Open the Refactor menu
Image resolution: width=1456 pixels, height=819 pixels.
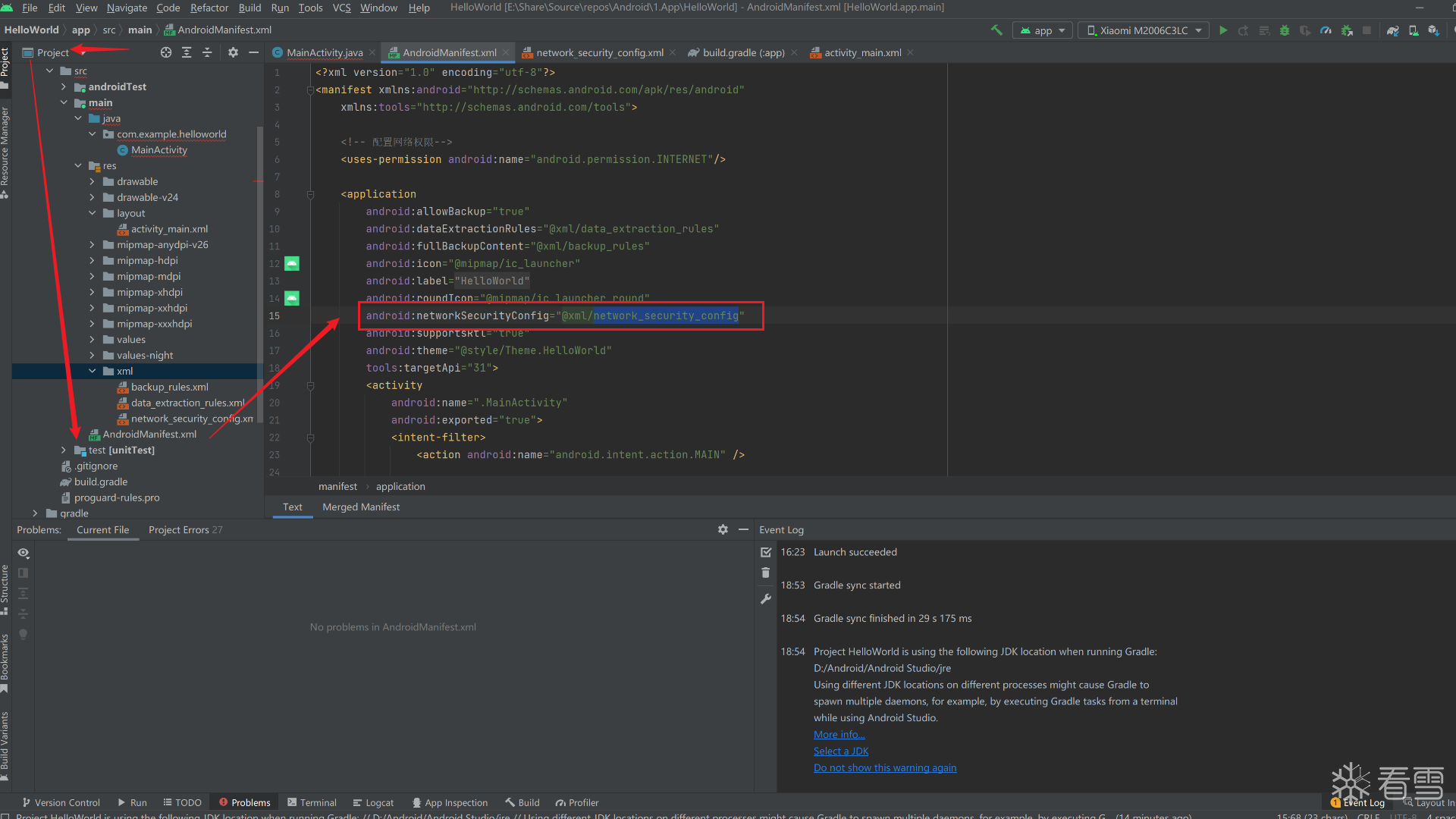coord(209,8)
